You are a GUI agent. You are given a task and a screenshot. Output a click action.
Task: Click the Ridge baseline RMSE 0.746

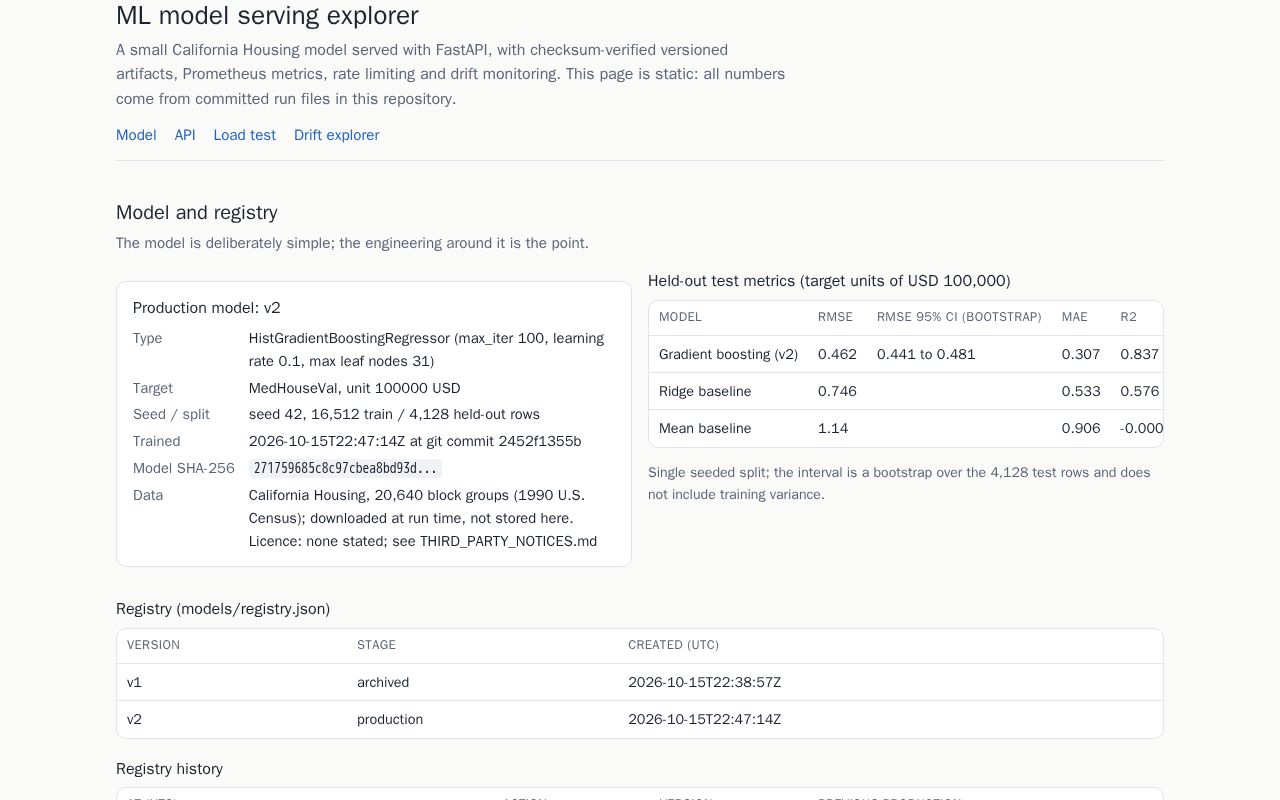tap(837, 391)
